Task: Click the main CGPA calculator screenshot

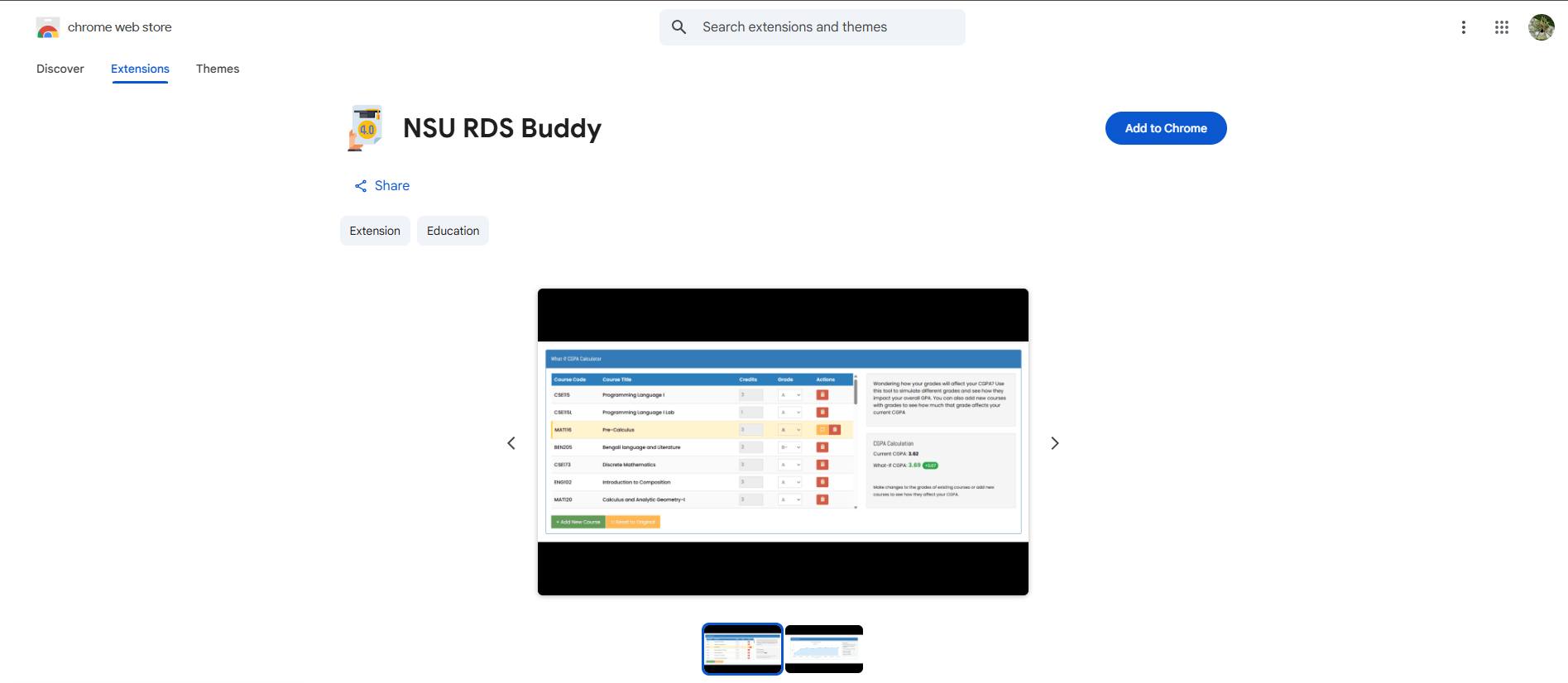Action: pos(783,442)
